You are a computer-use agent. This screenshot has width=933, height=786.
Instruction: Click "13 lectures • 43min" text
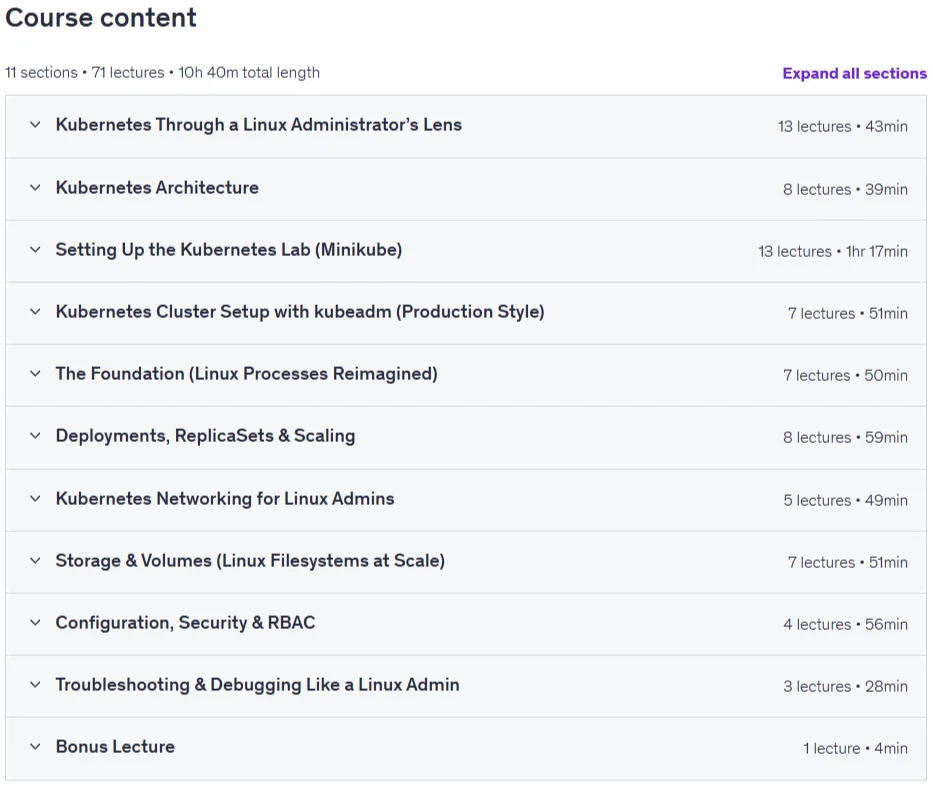843,127
